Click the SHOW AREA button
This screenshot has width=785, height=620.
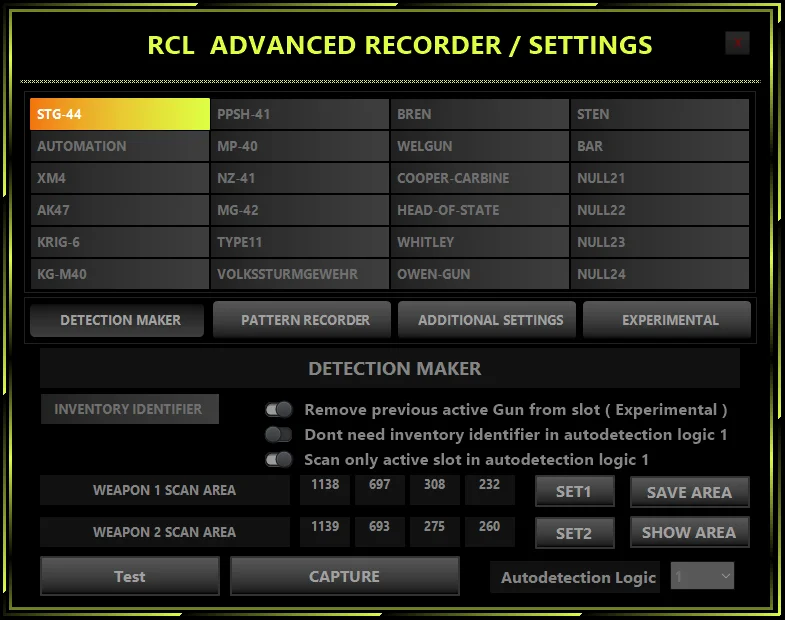(x=689, y=532)
